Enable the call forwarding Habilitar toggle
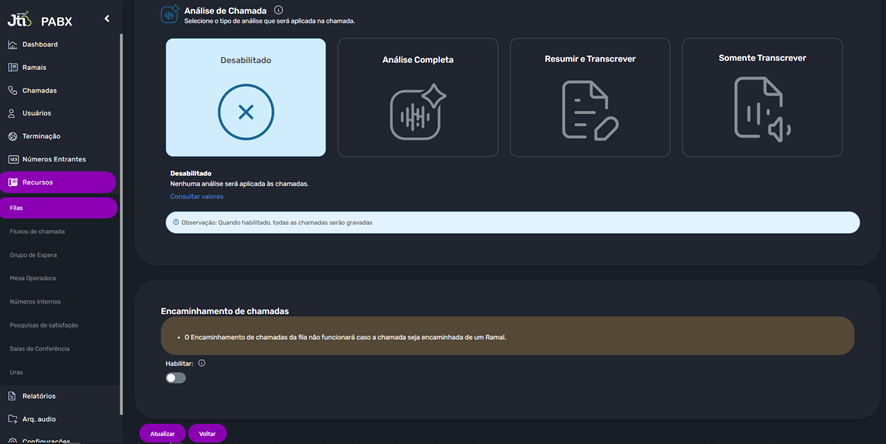 pos(176,378)
